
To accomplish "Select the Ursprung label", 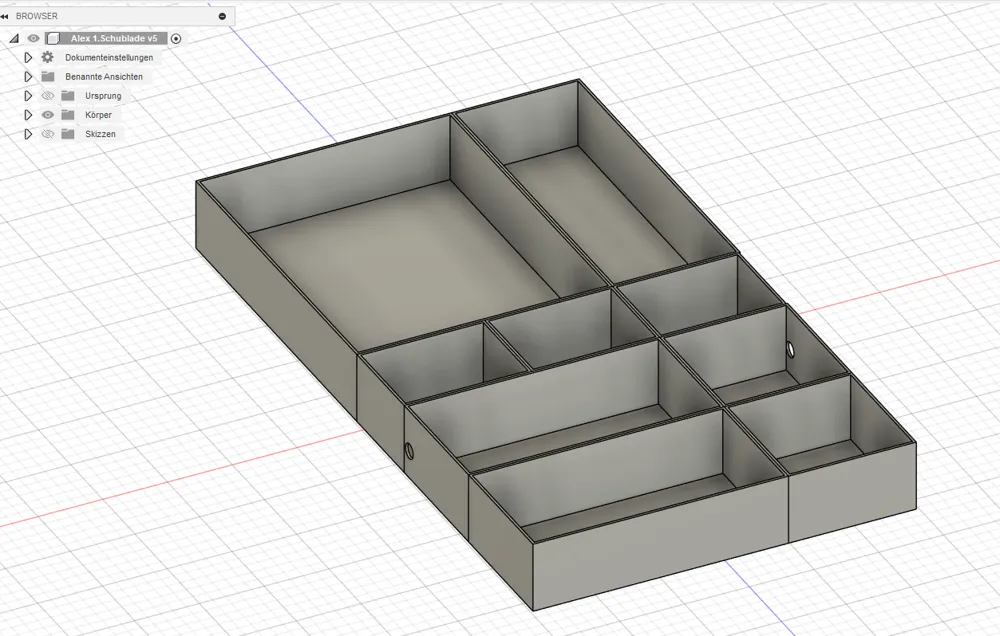I will [103, 96].
